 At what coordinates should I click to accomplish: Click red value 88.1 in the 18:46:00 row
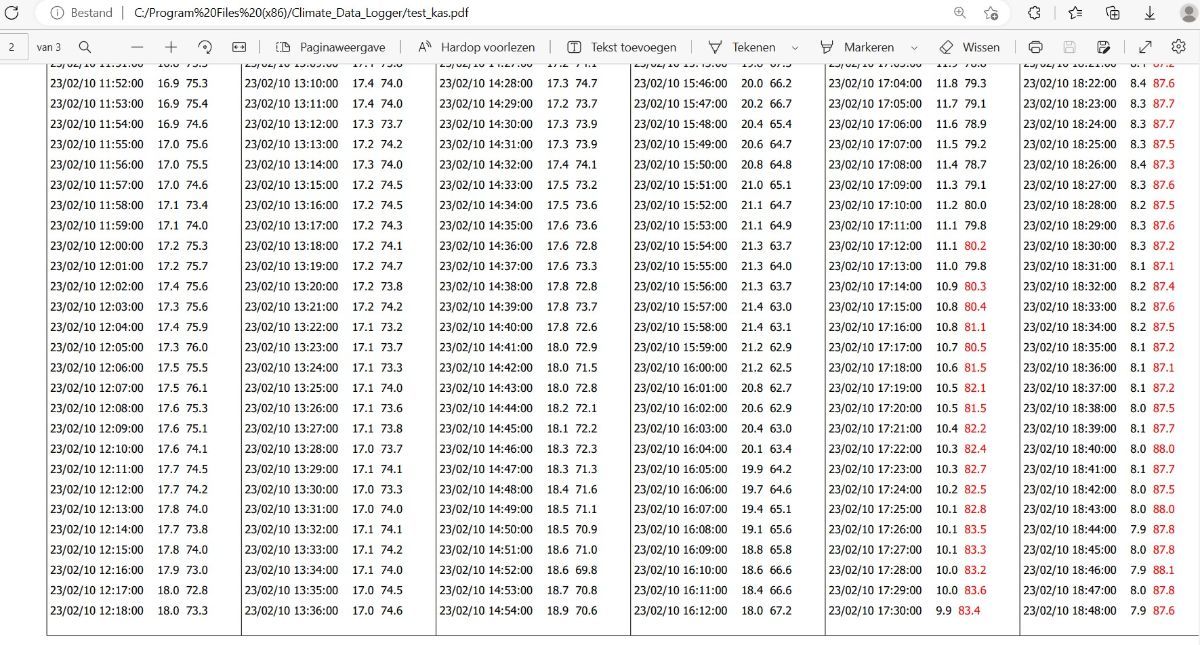[1164, 570]
